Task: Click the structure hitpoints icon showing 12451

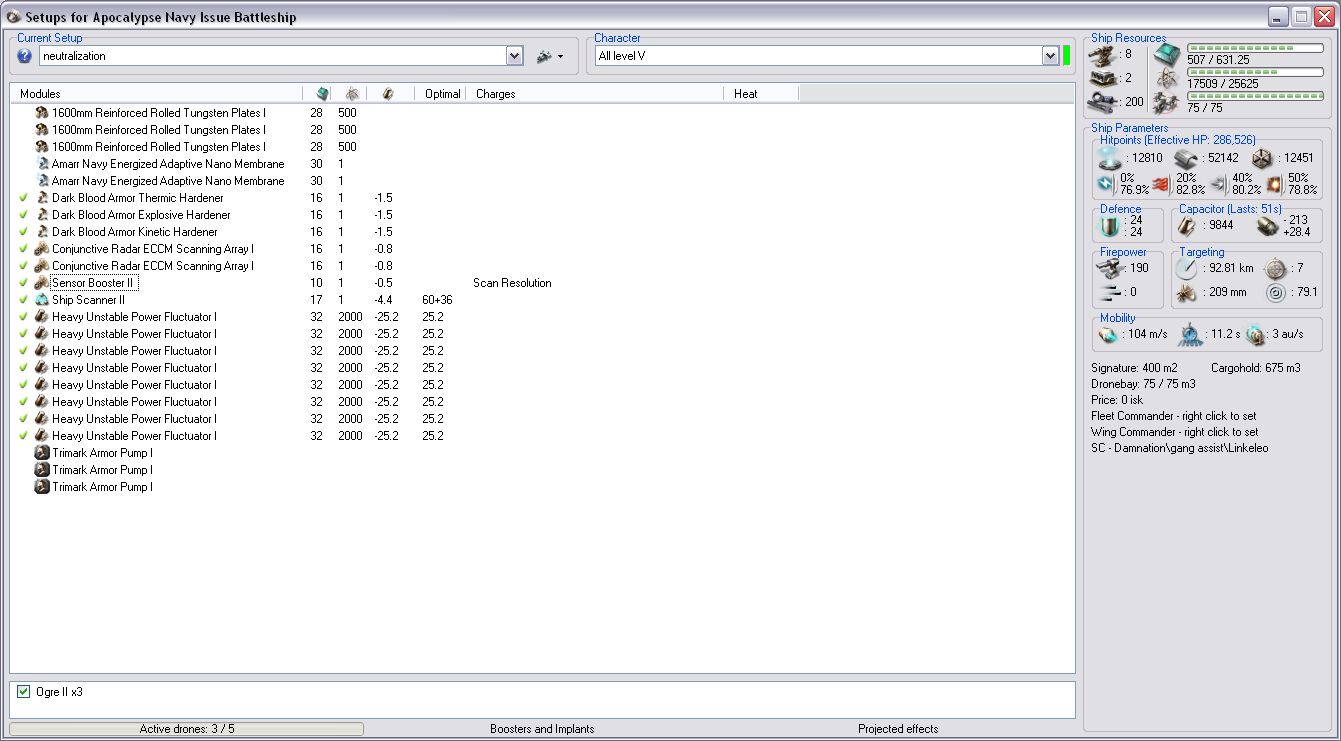Action: [x=1262, y=158]
